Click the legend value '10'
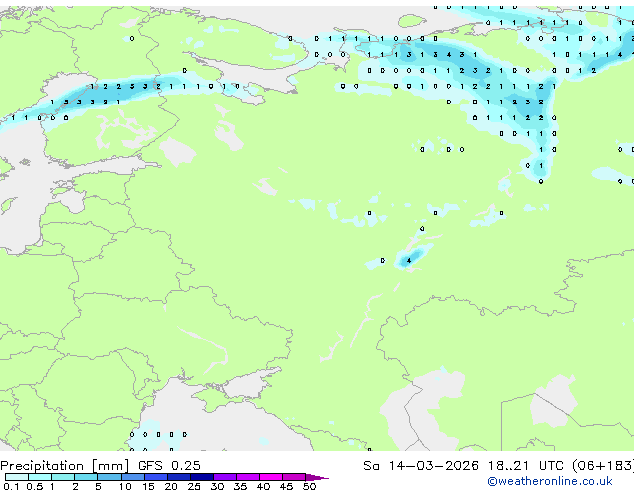634x490 pixels. tap(125, 486)
